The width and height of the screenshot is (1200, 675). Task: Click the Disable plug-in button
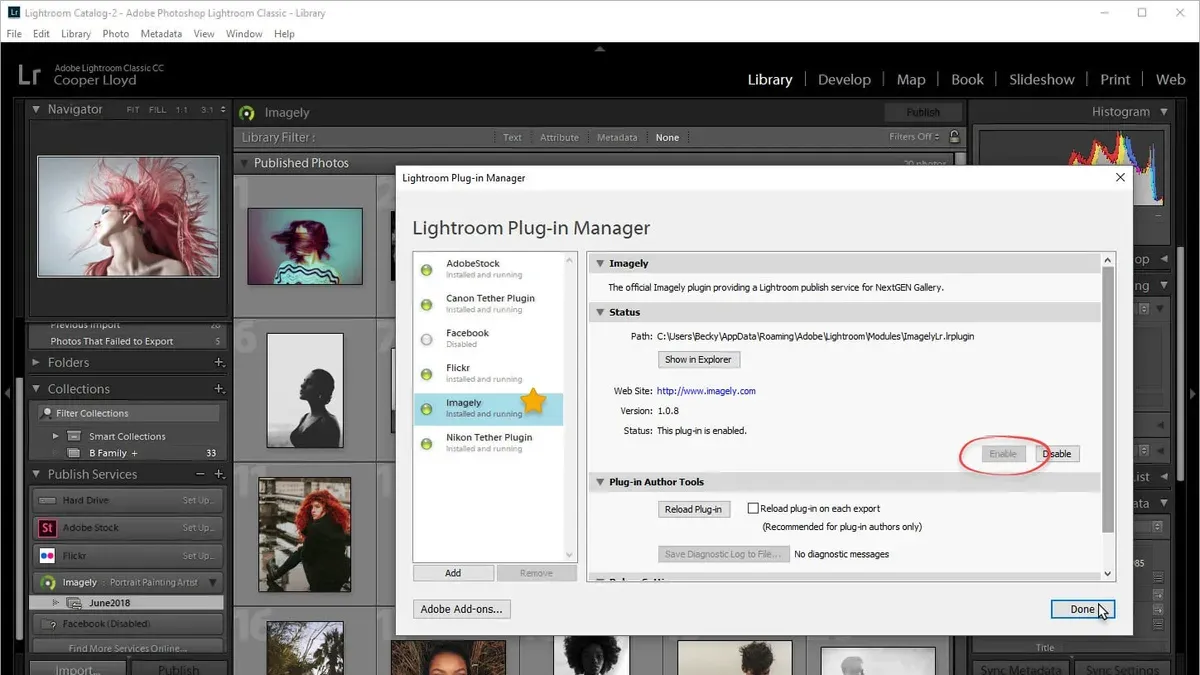(1057, 454)
